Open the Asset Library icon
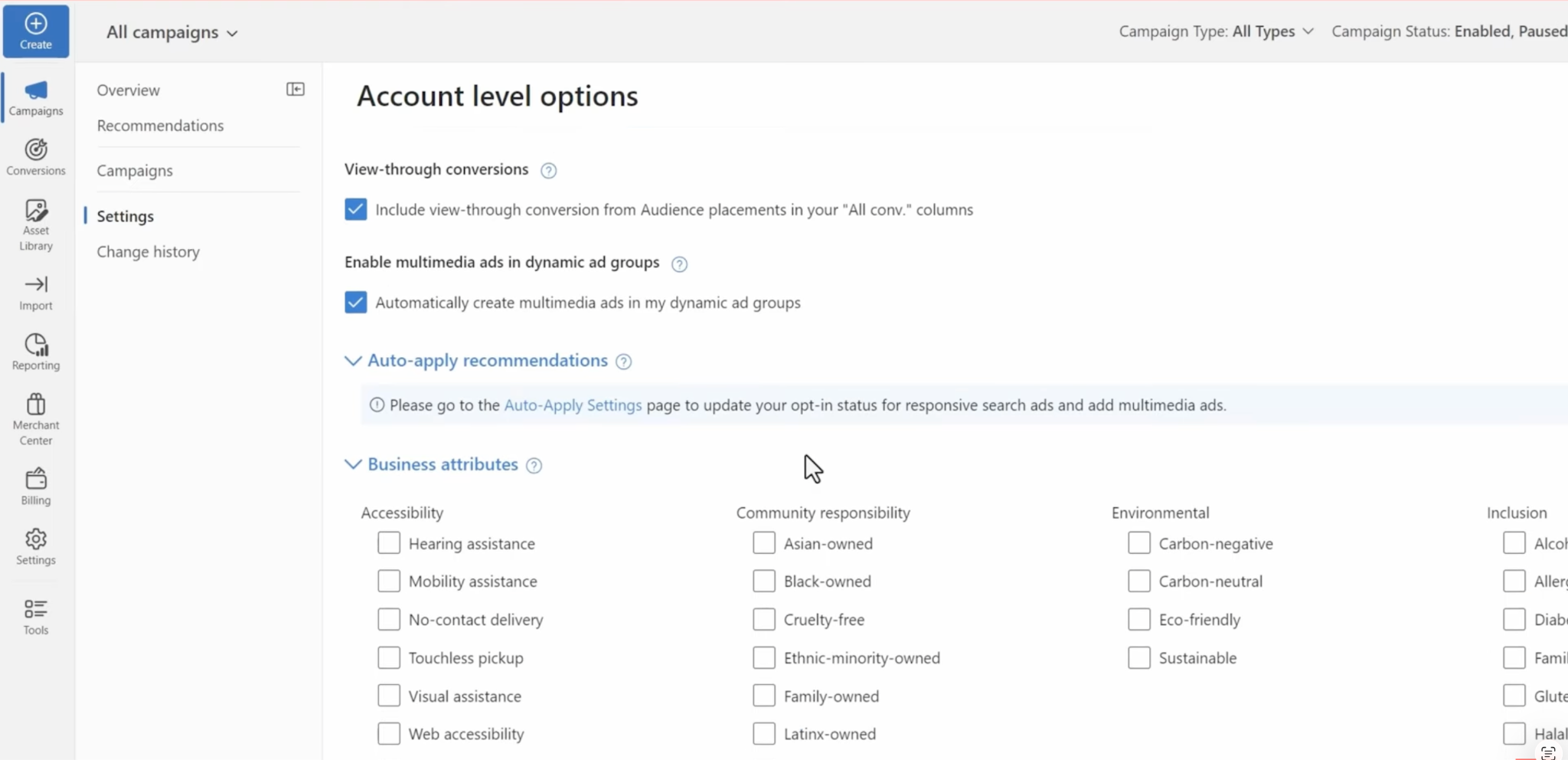Viewport: 1568px width, 760px height. (x=36, y=224)
